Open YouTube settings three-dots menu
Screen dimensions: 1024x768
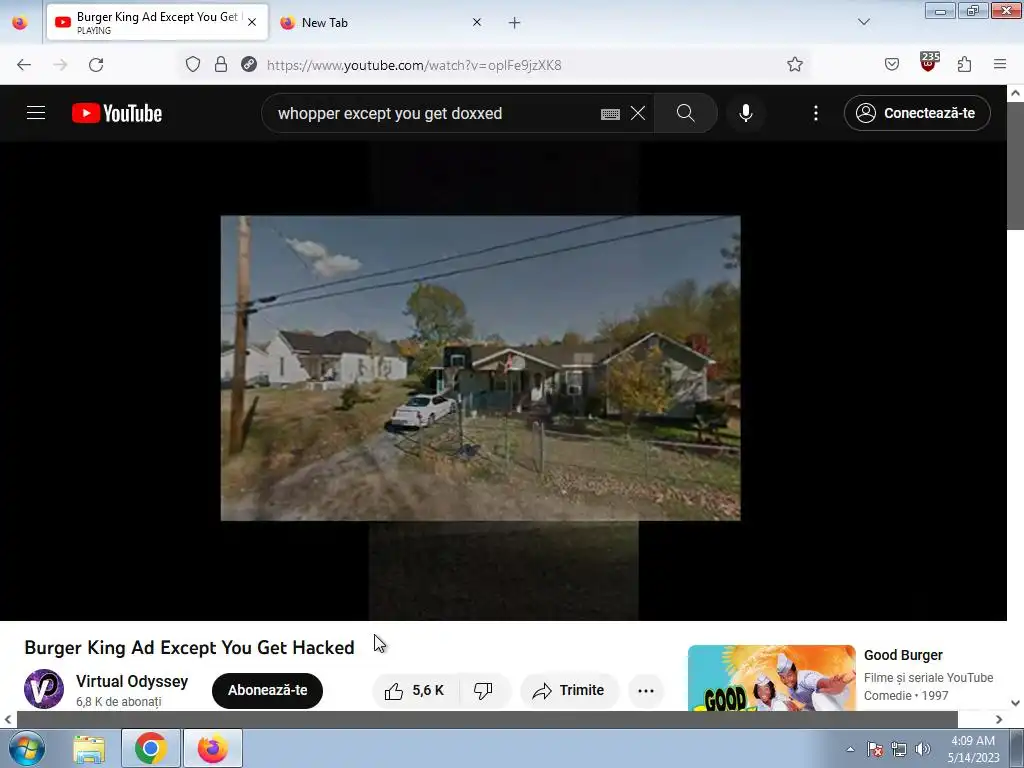point(816,113)
